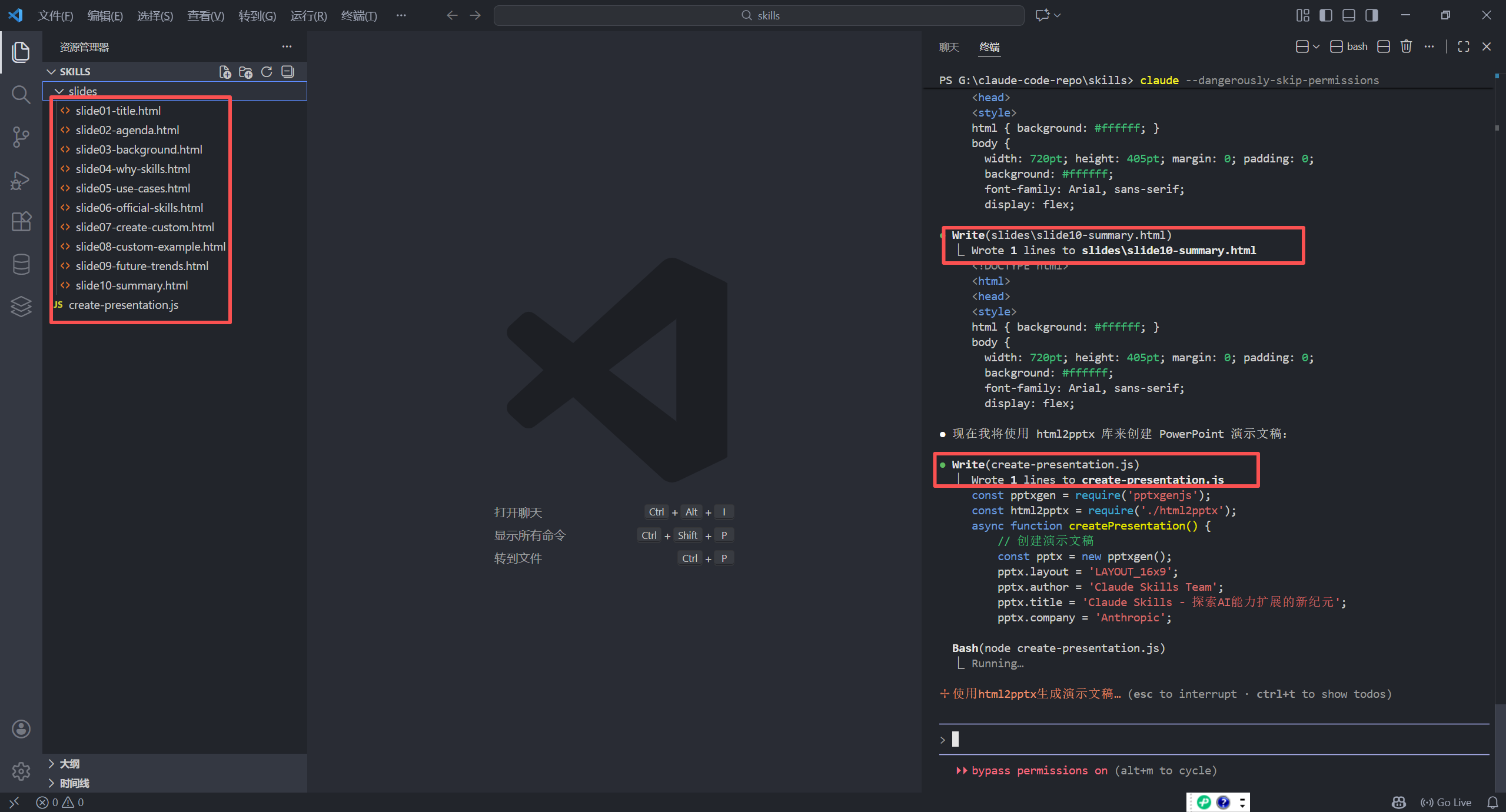Open the stacked layers icon view
Viewport: 1506px width, 812px height.
tap(21, 307)
